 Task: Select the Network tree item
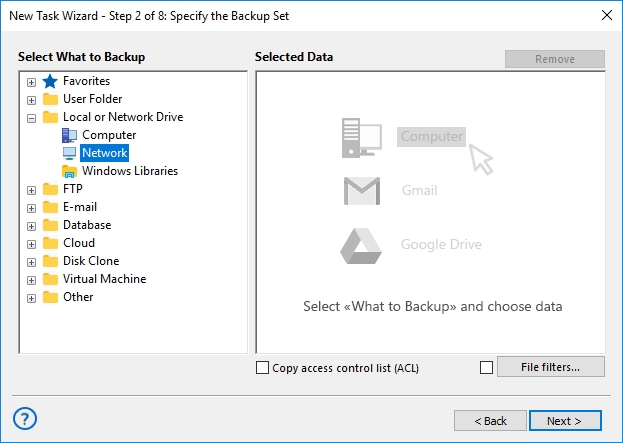click(104, 153)
